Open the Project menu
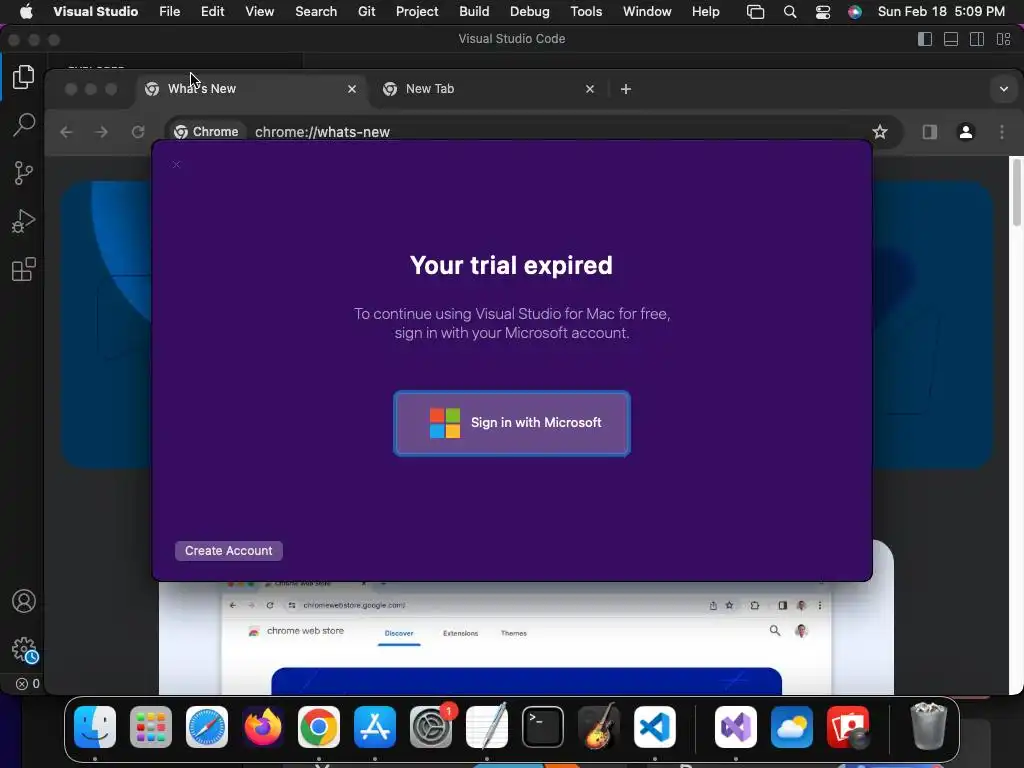This screenshot has height=768, width=1024. [x=417, y=12]
